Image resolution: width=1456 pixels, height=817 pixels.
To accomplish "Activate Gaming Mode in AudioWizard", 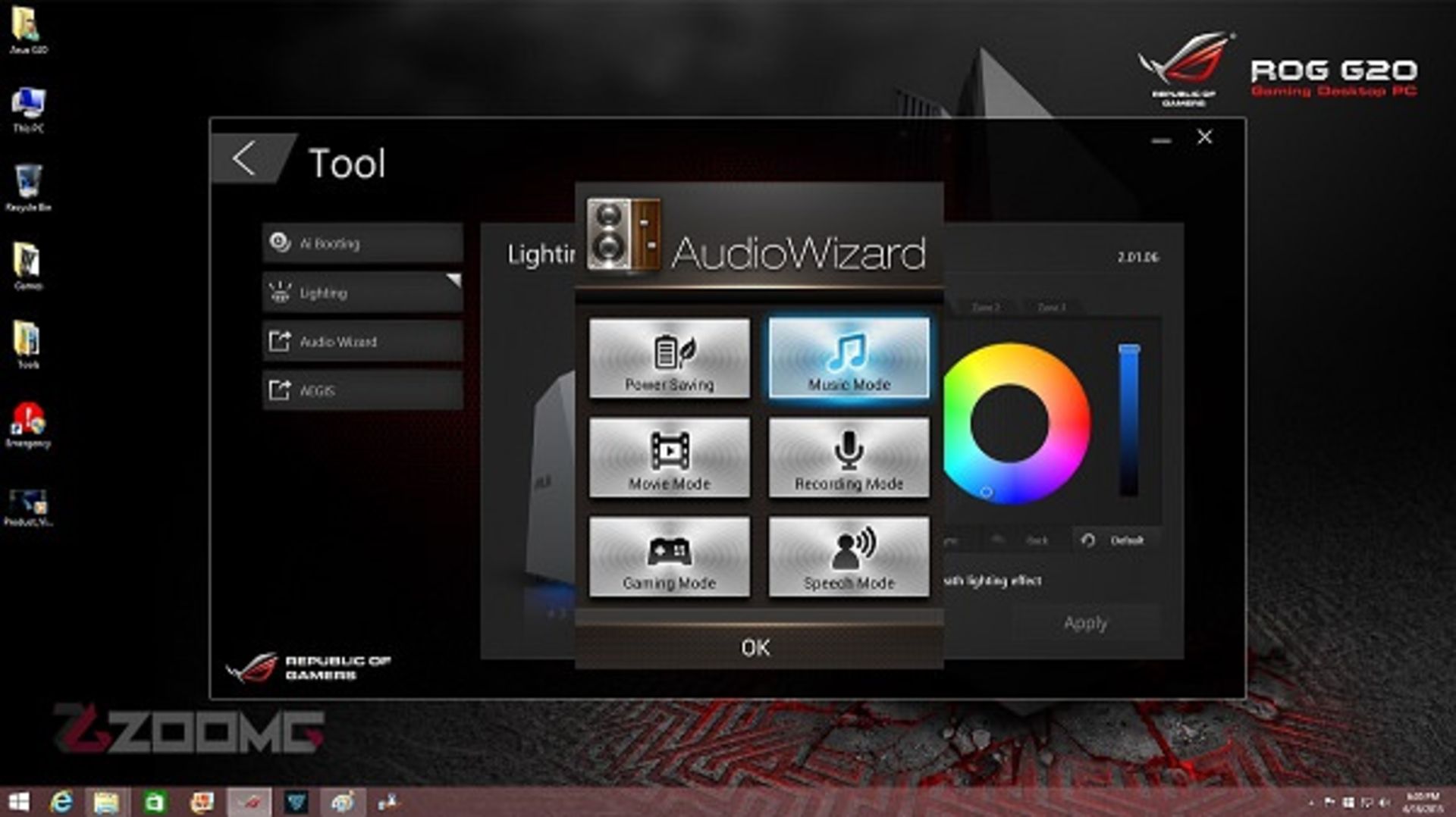I will pyautogui.click(x=669, y=557).
